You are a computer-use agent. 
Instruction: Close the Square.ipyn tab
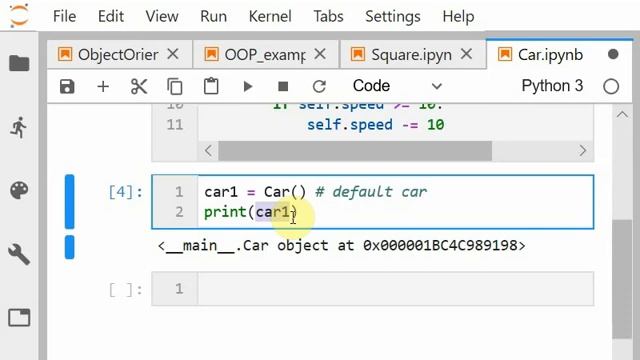pos(466,54)
